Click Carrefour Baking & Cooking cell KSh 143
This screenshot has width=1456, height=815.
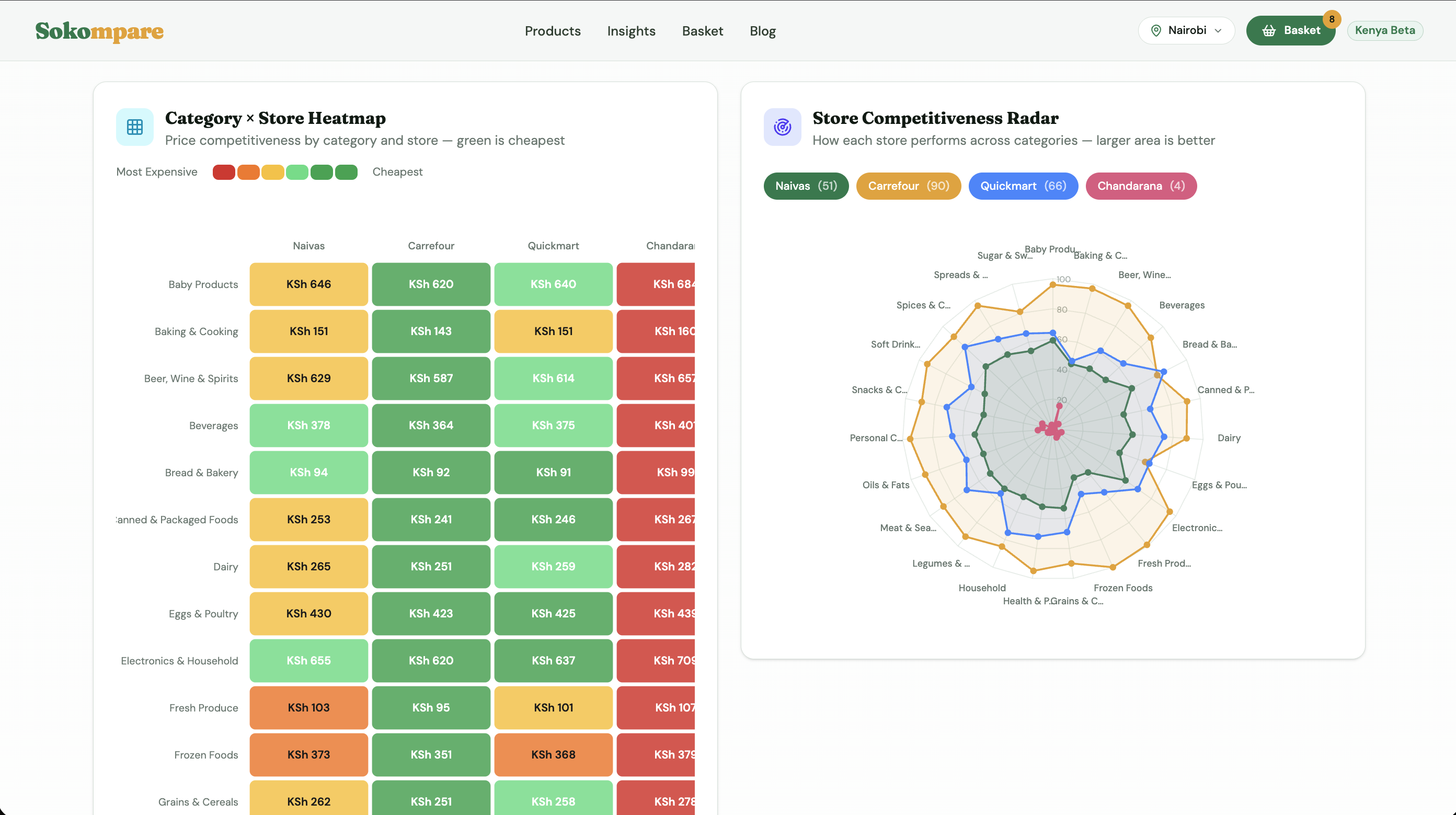tap(431, 331)
